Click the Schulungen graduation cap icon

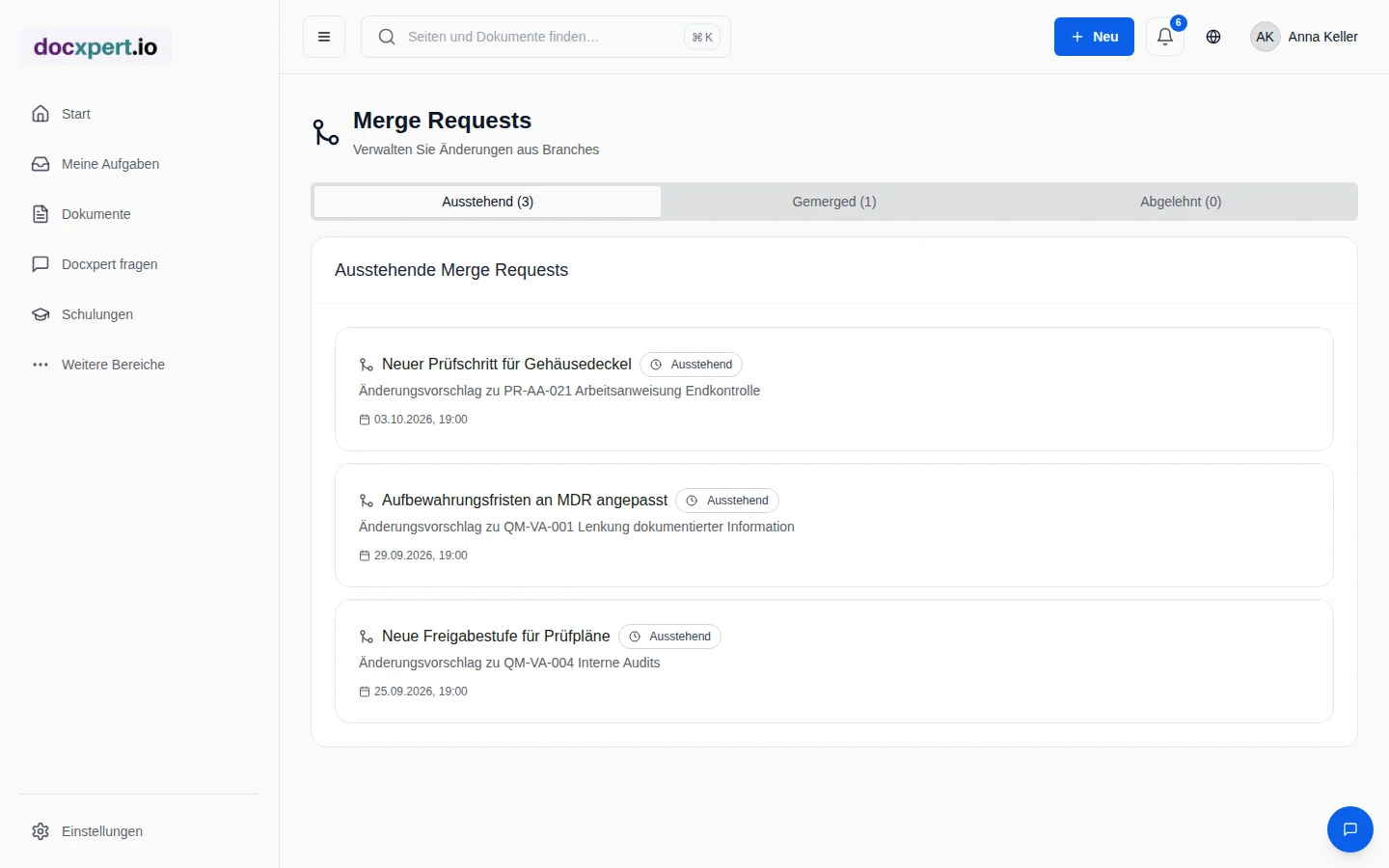tap(41, 314)
